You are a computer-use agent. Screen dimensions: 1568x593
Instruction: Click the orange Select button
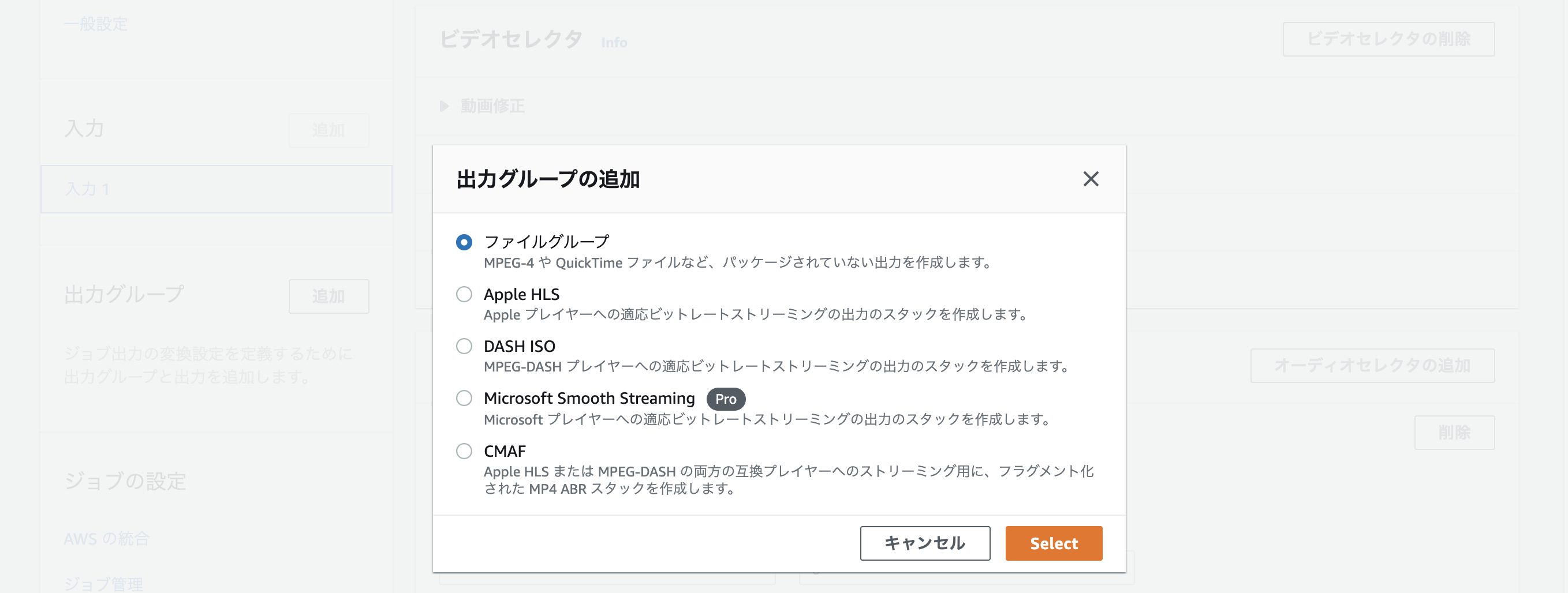(x=1054, y=543)
